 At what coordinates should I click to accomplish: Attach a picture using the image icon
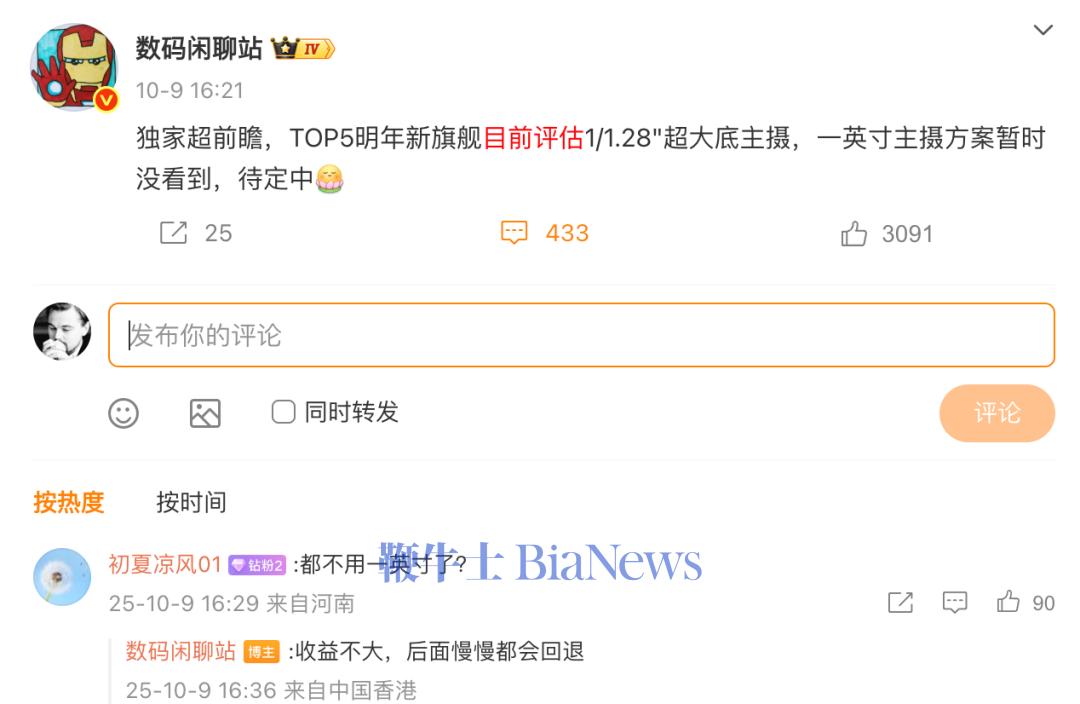pyautogui.click(x=205, y=413)
